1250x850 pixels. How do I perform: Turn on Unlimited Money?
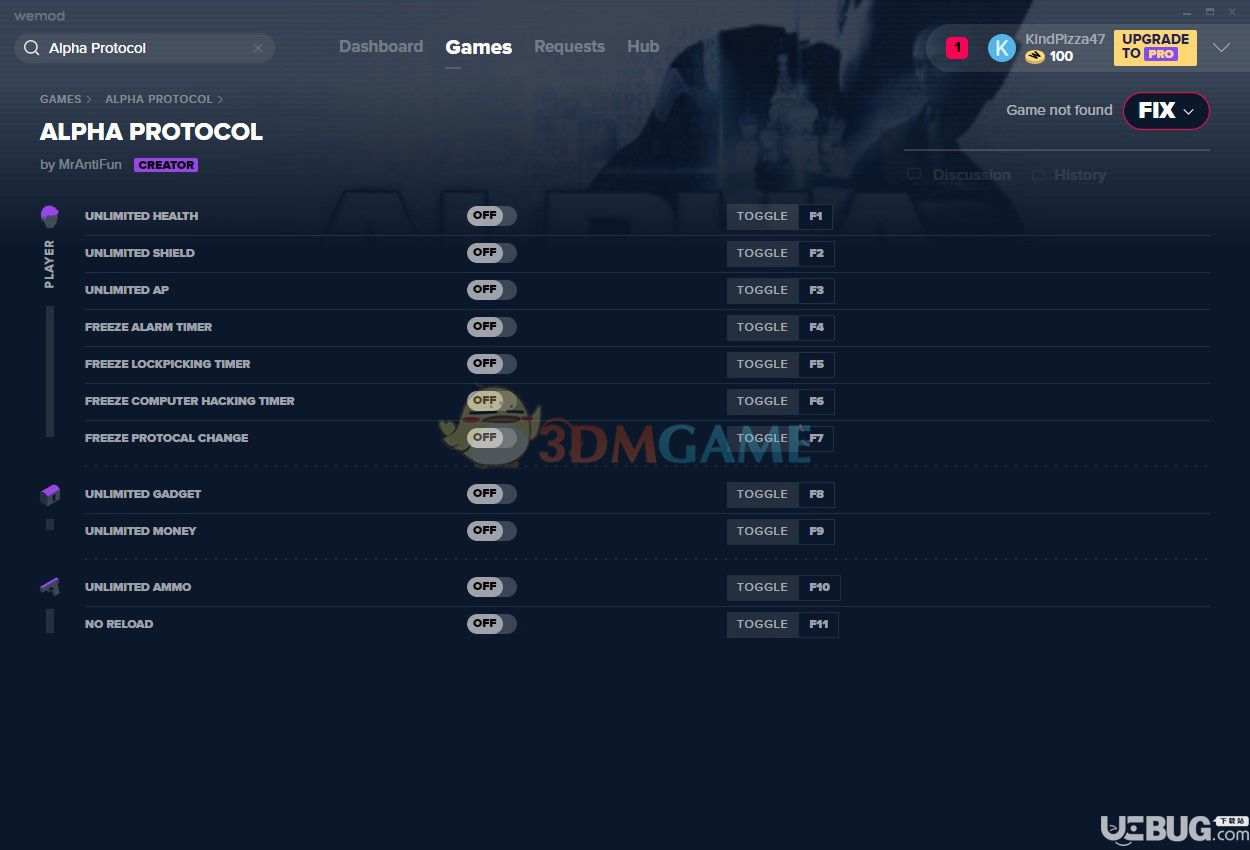click(x=492, y=531)
